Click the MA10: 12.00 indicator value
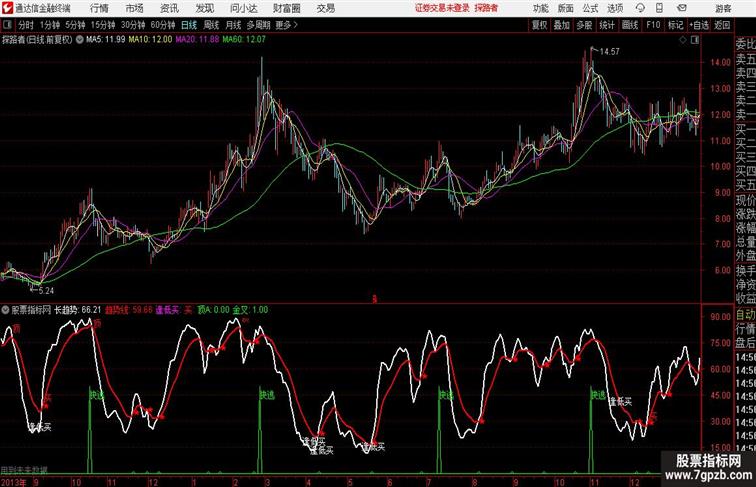The height and width of the screenshot is (487, 756). (x=150, y=40)
